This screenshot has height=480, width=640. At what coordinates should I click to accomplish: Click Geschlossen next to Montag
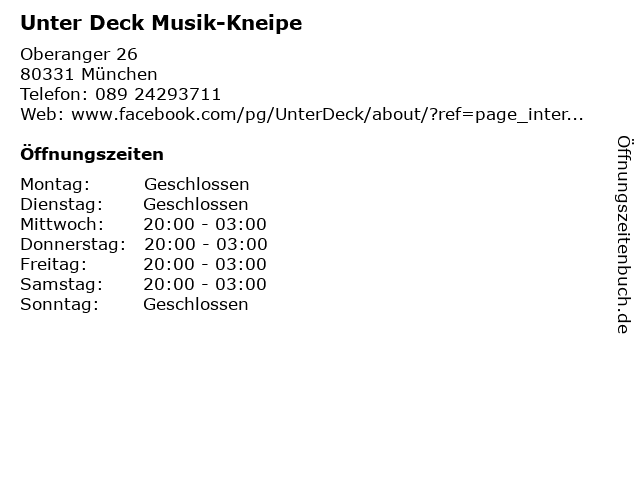pos(196,184)
